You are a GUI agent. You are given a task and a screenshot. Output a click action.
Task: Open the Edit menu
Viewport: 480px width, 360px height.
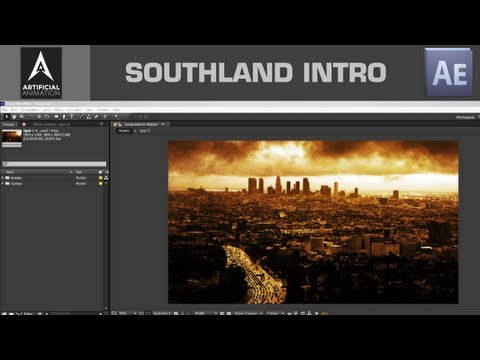pos(14,110)
